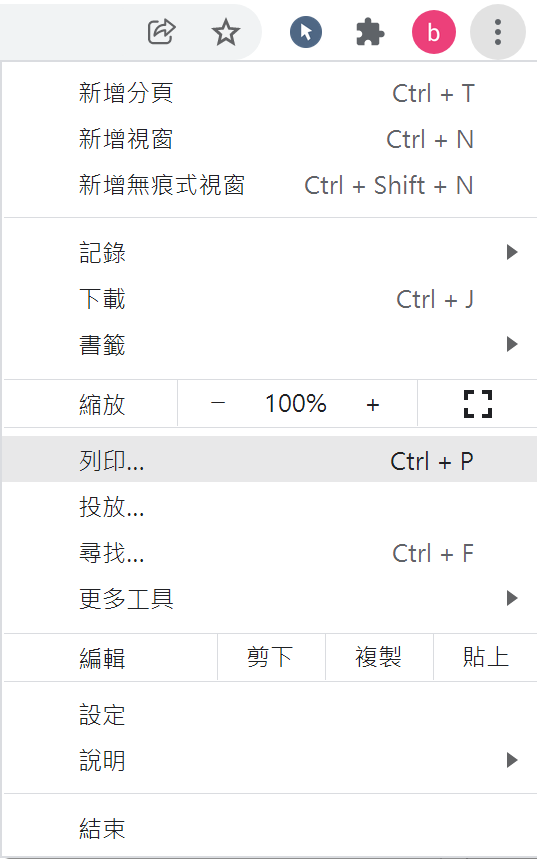Increase zoom with plus button
The height and width of the screenshot is (859, 537).
coord(373,404)
